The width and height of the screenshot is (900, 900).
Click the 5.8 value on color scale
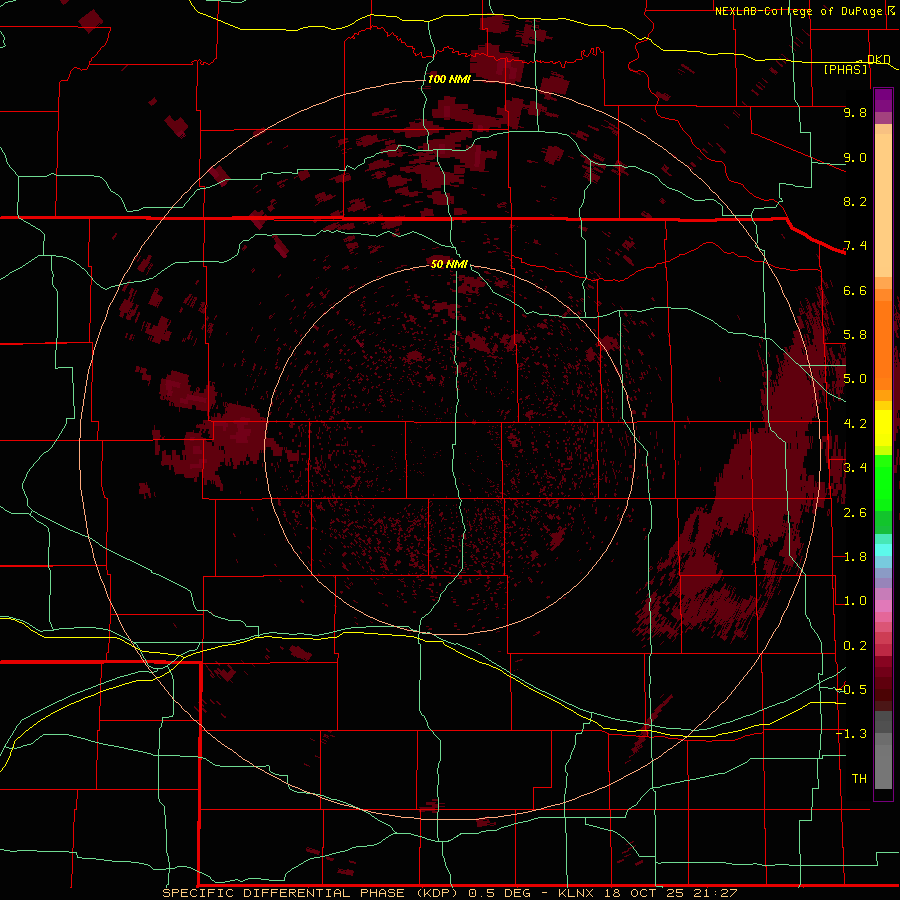pos(855,335)
